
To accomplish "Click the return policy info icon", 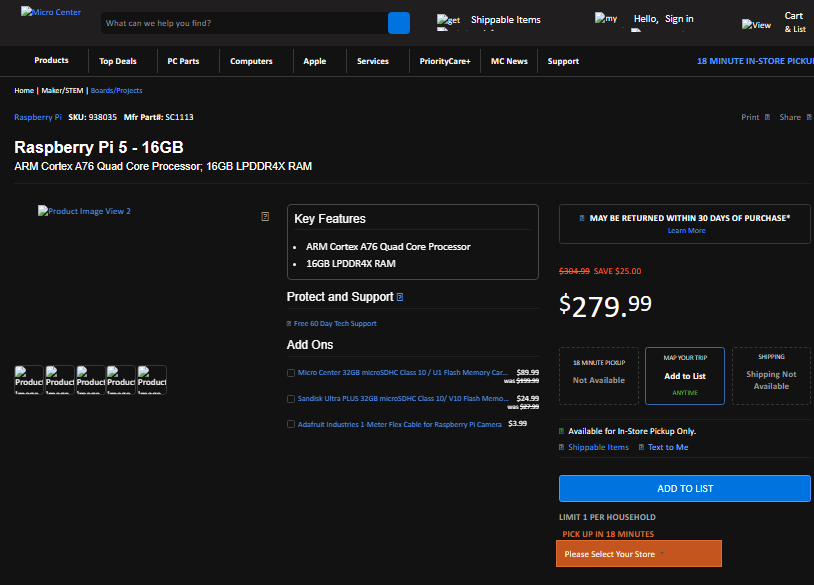I will 582,218.
